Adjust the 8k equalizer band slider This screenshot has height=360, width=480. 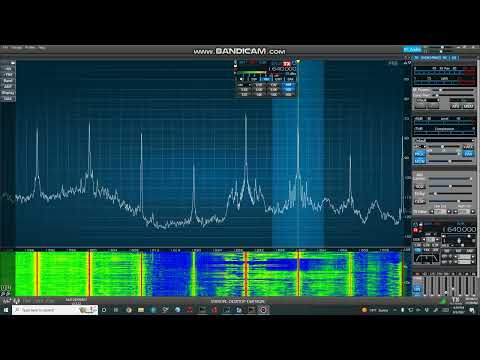point(475,285)
